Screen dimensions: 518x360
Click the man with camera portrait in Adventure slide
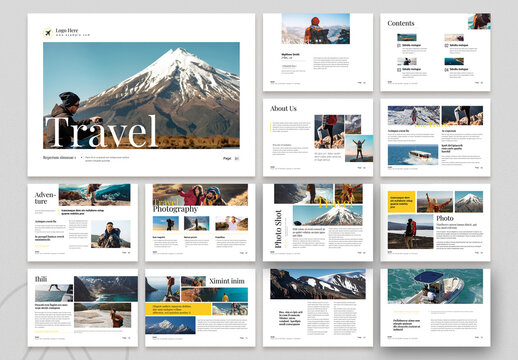[111, 234]
